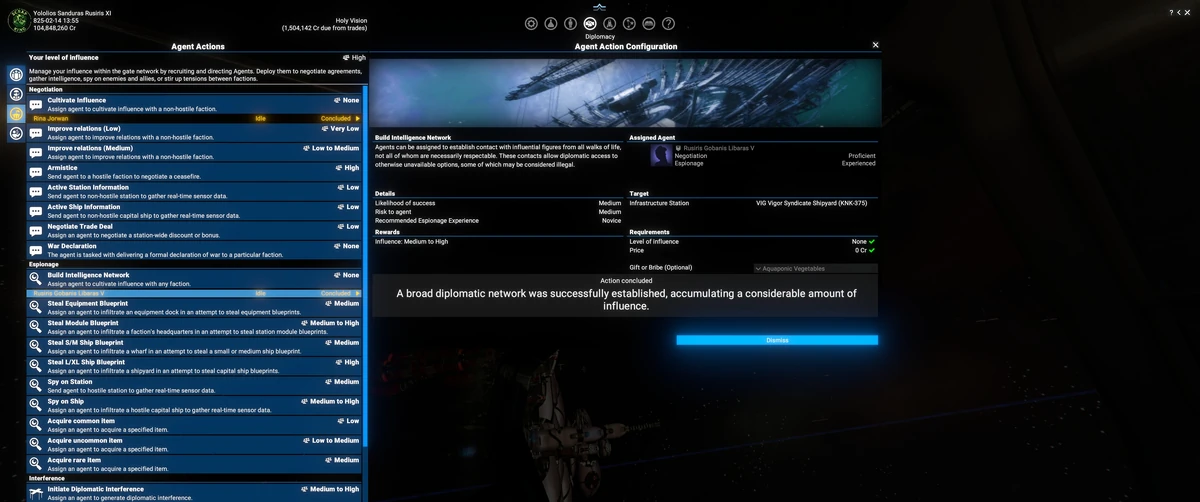
Task: Expand the Rina Jorwan Concluded arrow
Action: coord(358,118)
